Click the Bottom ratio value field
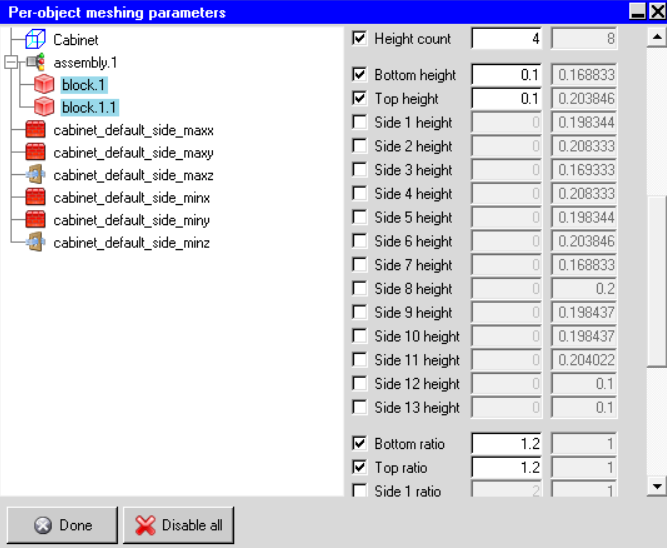 (x=507, y=444)
